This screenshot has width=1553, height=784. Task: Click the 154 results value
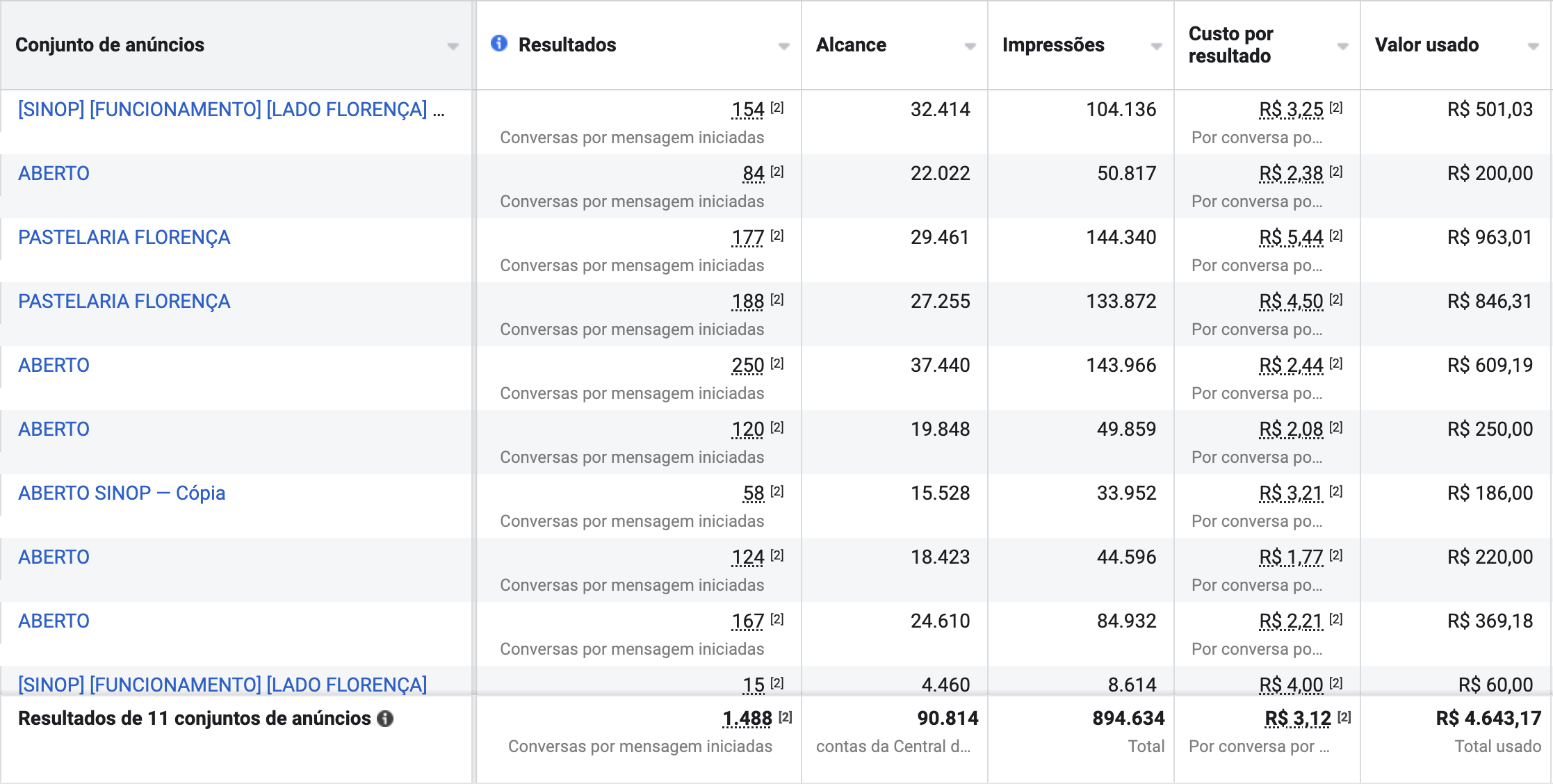[x=748, y=110]
